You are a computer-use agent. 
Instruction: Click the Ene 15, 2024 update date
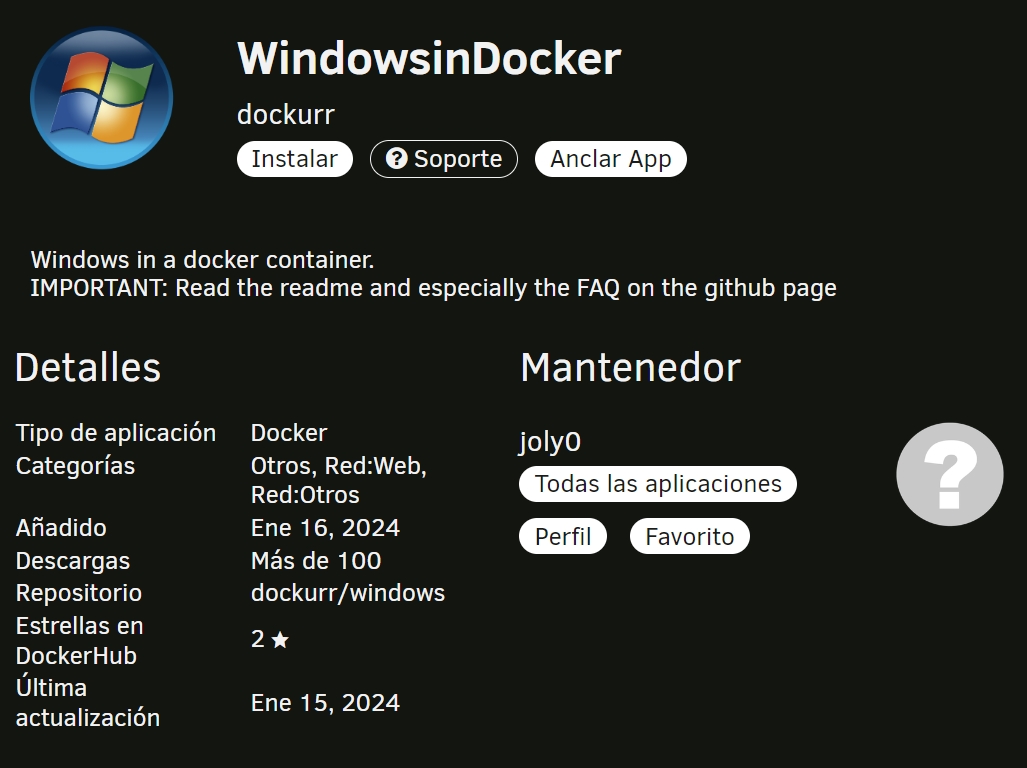[326, 703]
